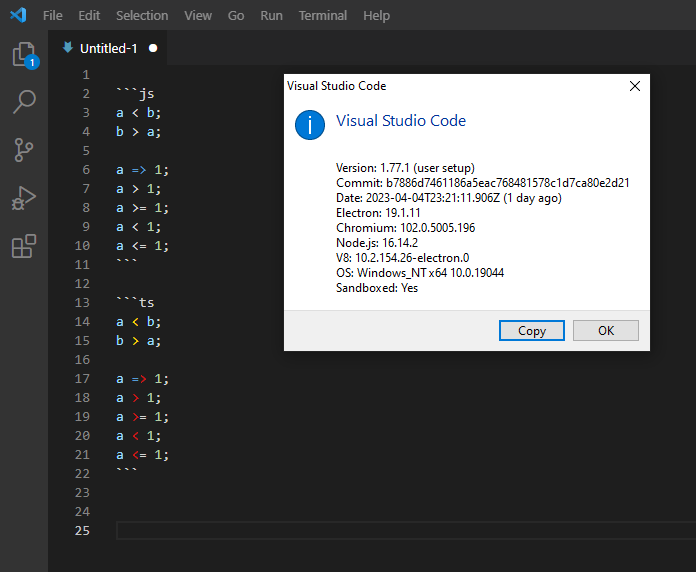
Task: Click the unsaved dot on Untitled-1 tab
Action: point(153,48)
